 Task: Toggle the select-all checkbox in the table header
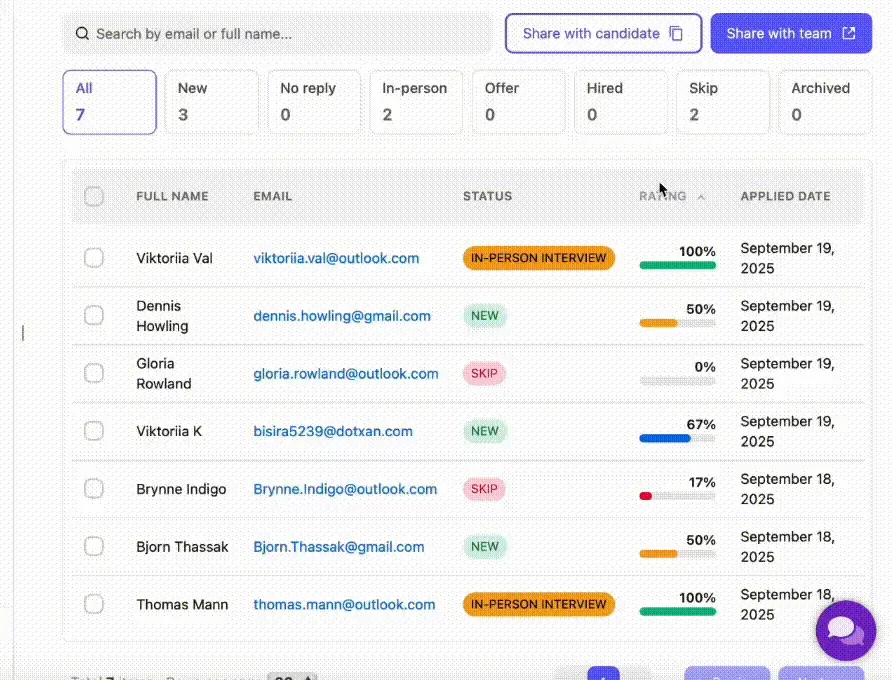pyautogui.click(x=94, y=197)
